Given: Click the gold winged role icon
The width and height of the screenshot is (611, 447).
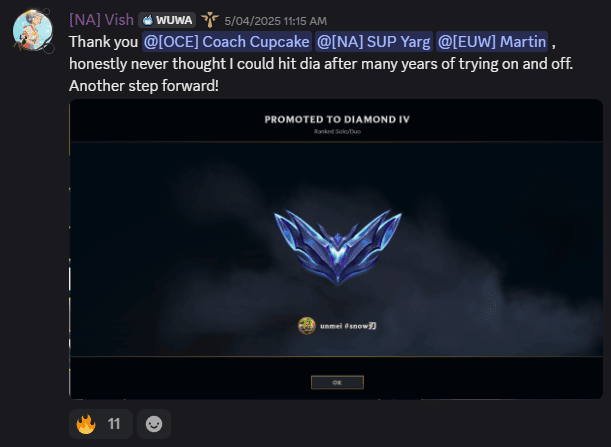Looking at the screenshot, I should click(x=210, y=20).
